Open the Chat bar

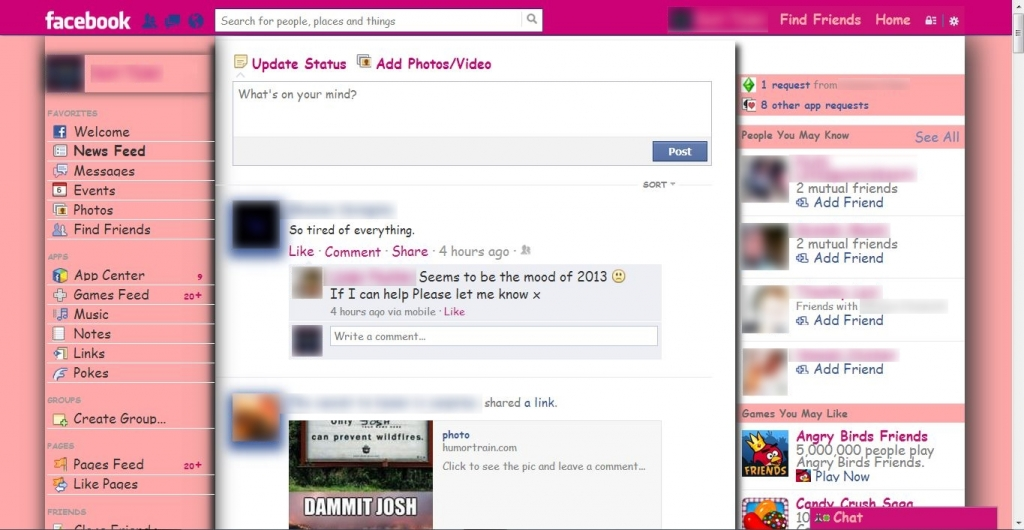click(x=903, y=518)
